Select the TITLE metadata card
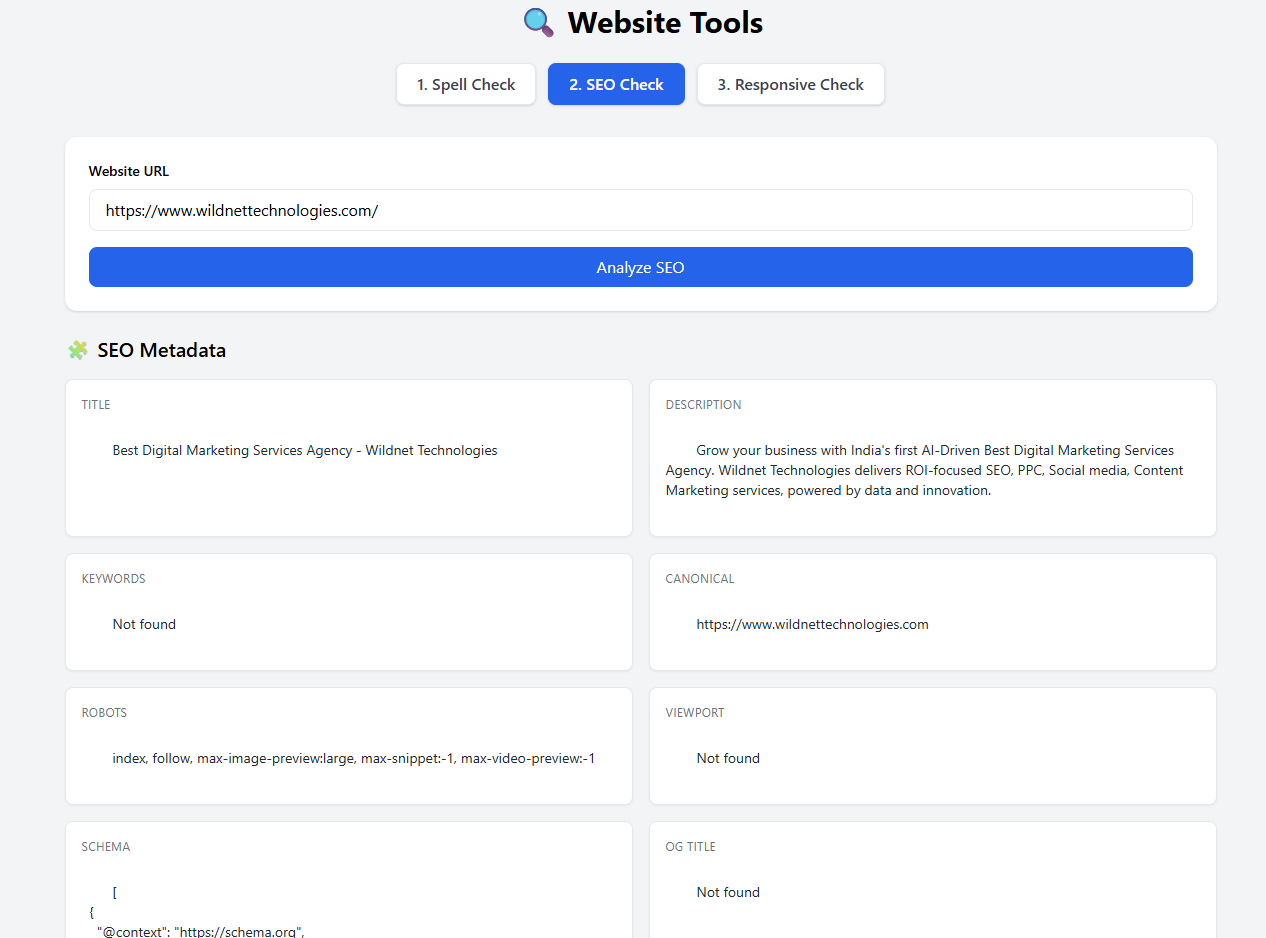This screenshot has width=1266, height=938. [348, 458]
